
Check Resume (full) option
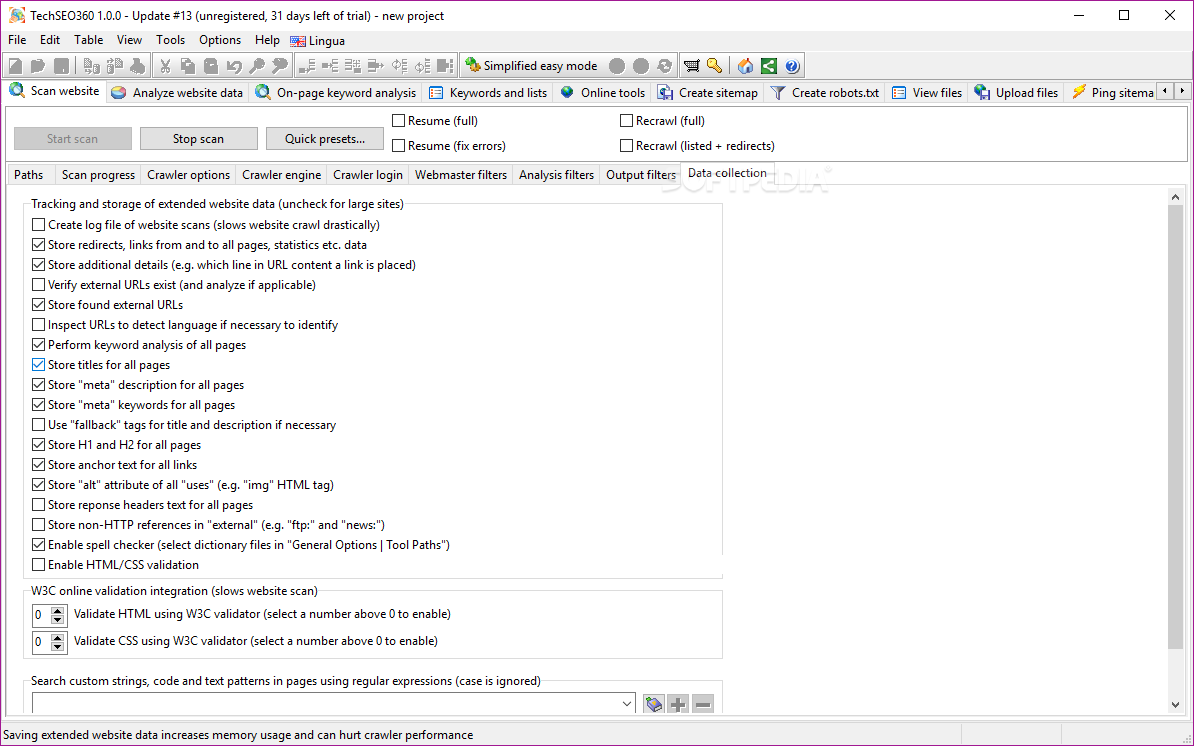[398, 120]
